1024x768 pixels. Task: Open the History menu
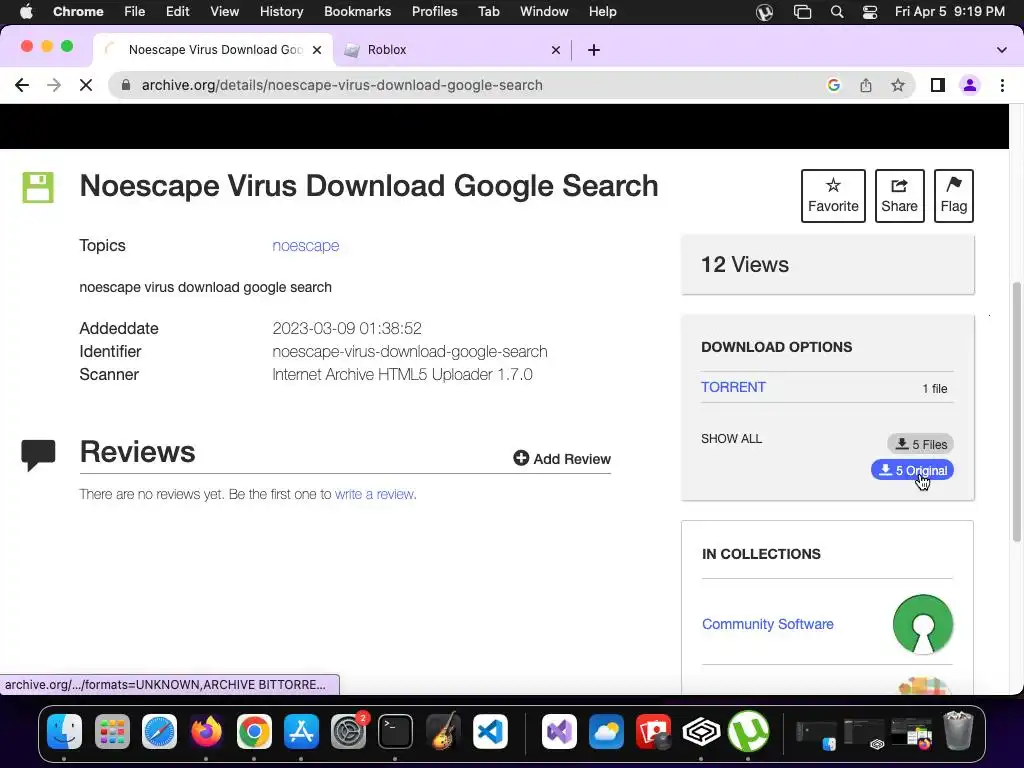click(281, 12)
